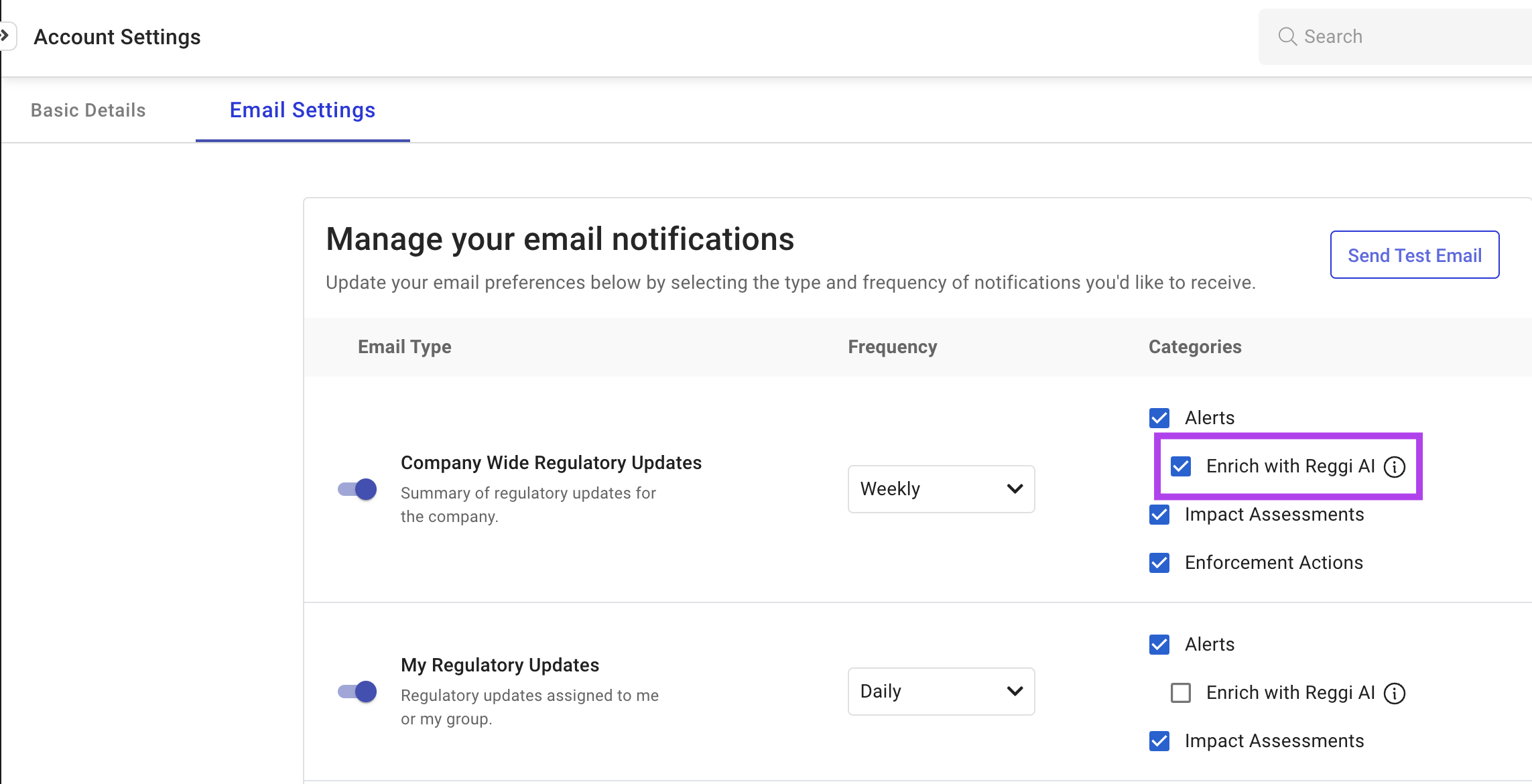Enable Enrich with Reggi AI for My Updates
The height and width of the screenshot is (784, 1532).
(1181, 693)
